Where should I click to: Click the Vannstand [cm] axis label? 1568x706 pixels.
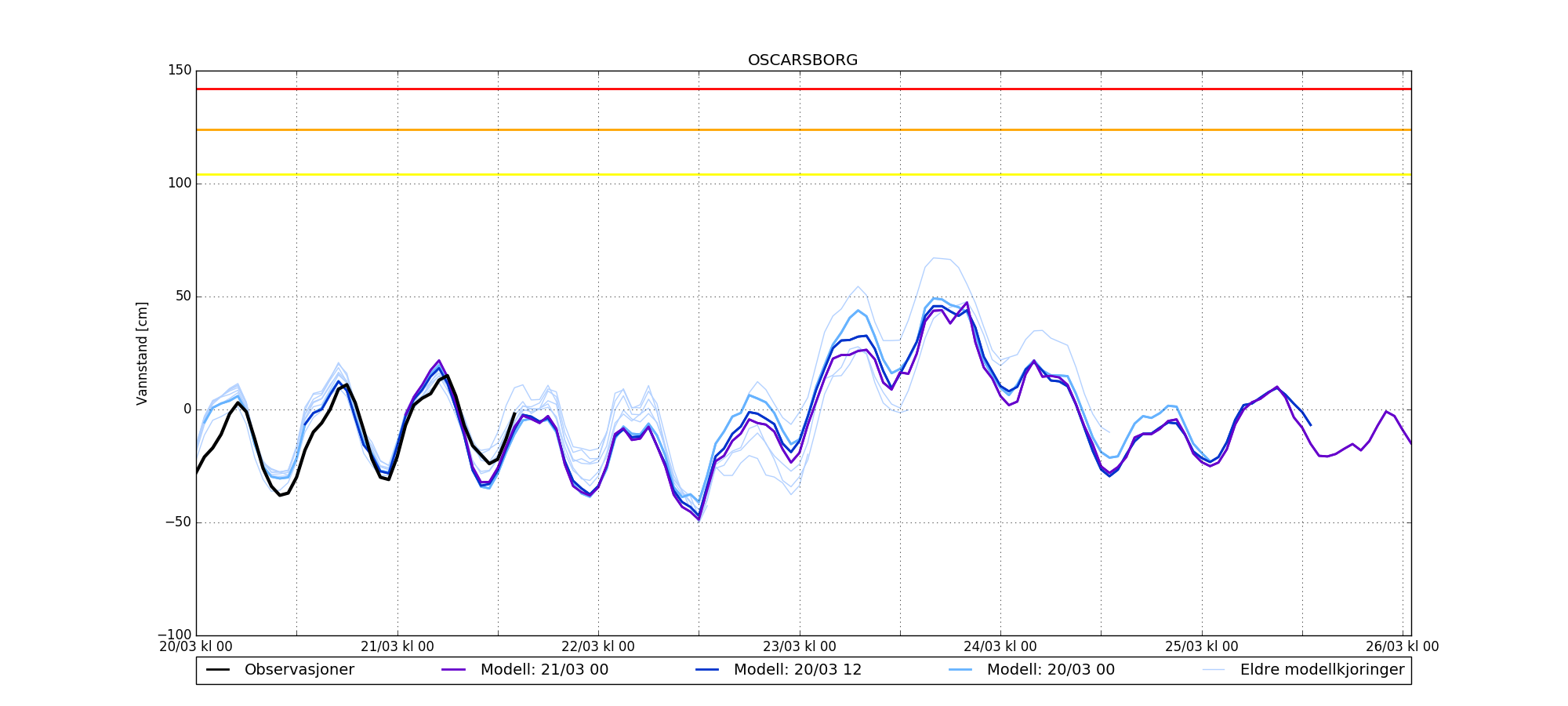(142, 353)
